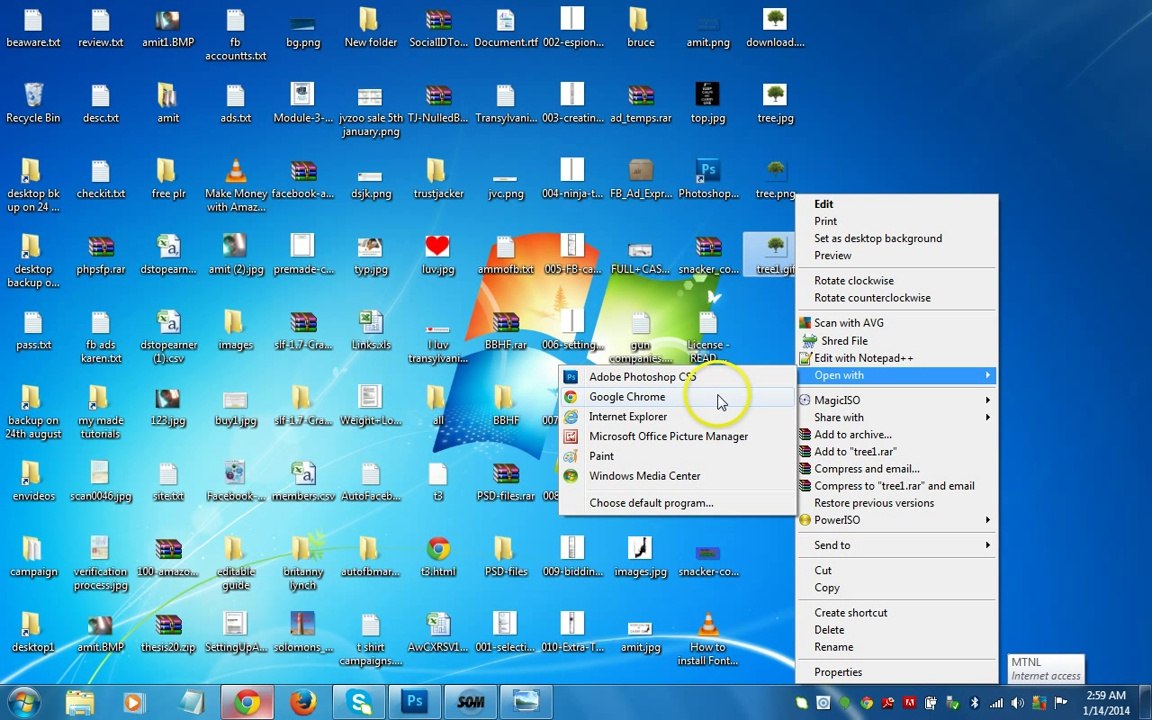Choose 'Set as desktop background'
Viewport: 1152px width, 720px height.
click(877, 238)
